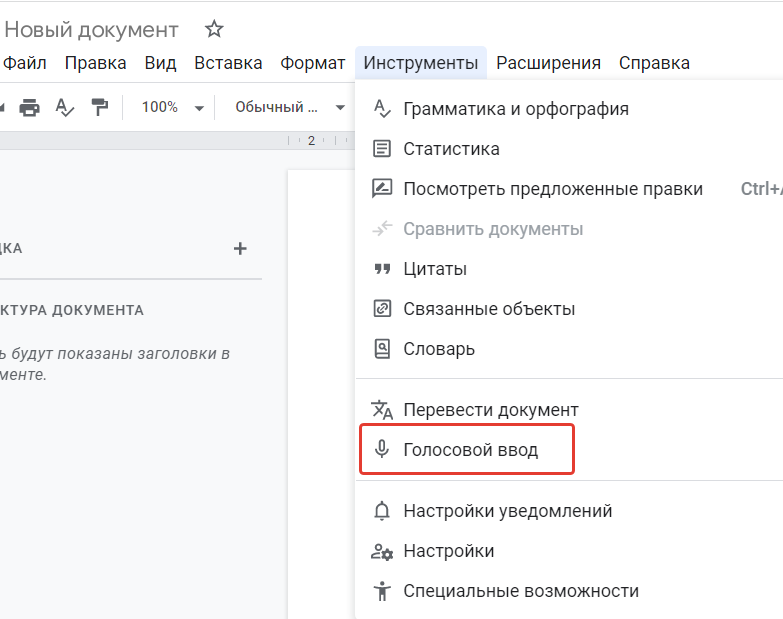783x619 pixels.
Task: Open the Формат menu
Action: tap(313, 63)
